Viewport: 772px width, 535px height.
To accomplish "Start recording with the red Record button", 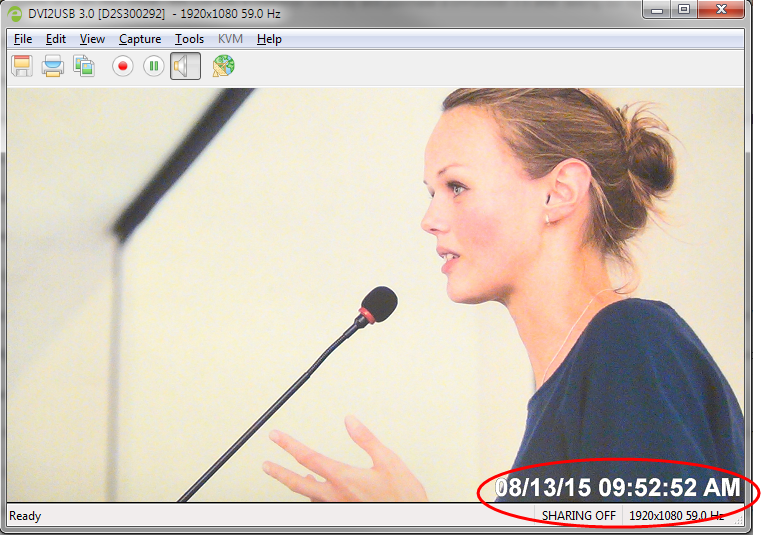I will pos(123,66).
